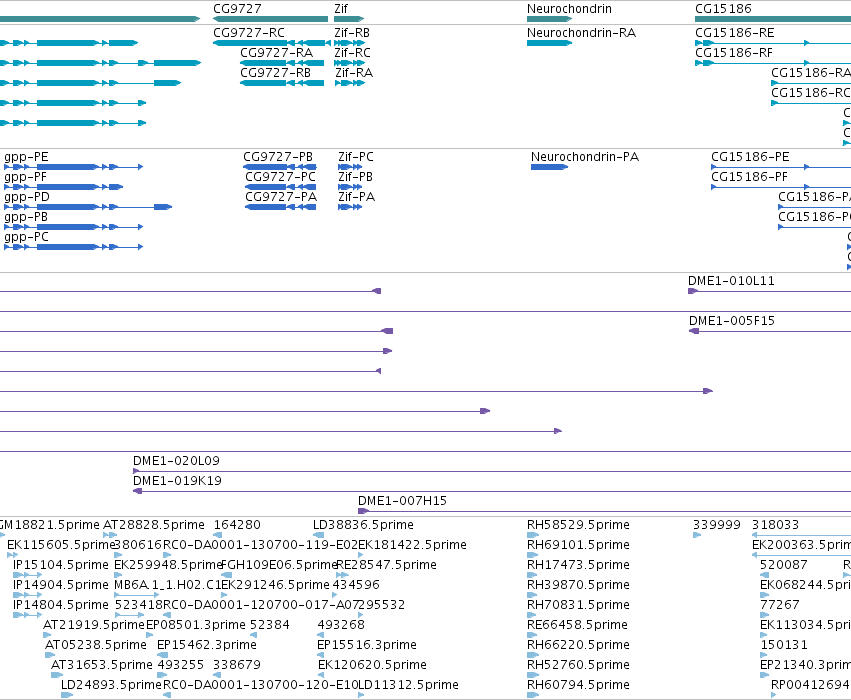851x700 pixels.
Task: Click transcript CG15186-RF
Action: 773,63
